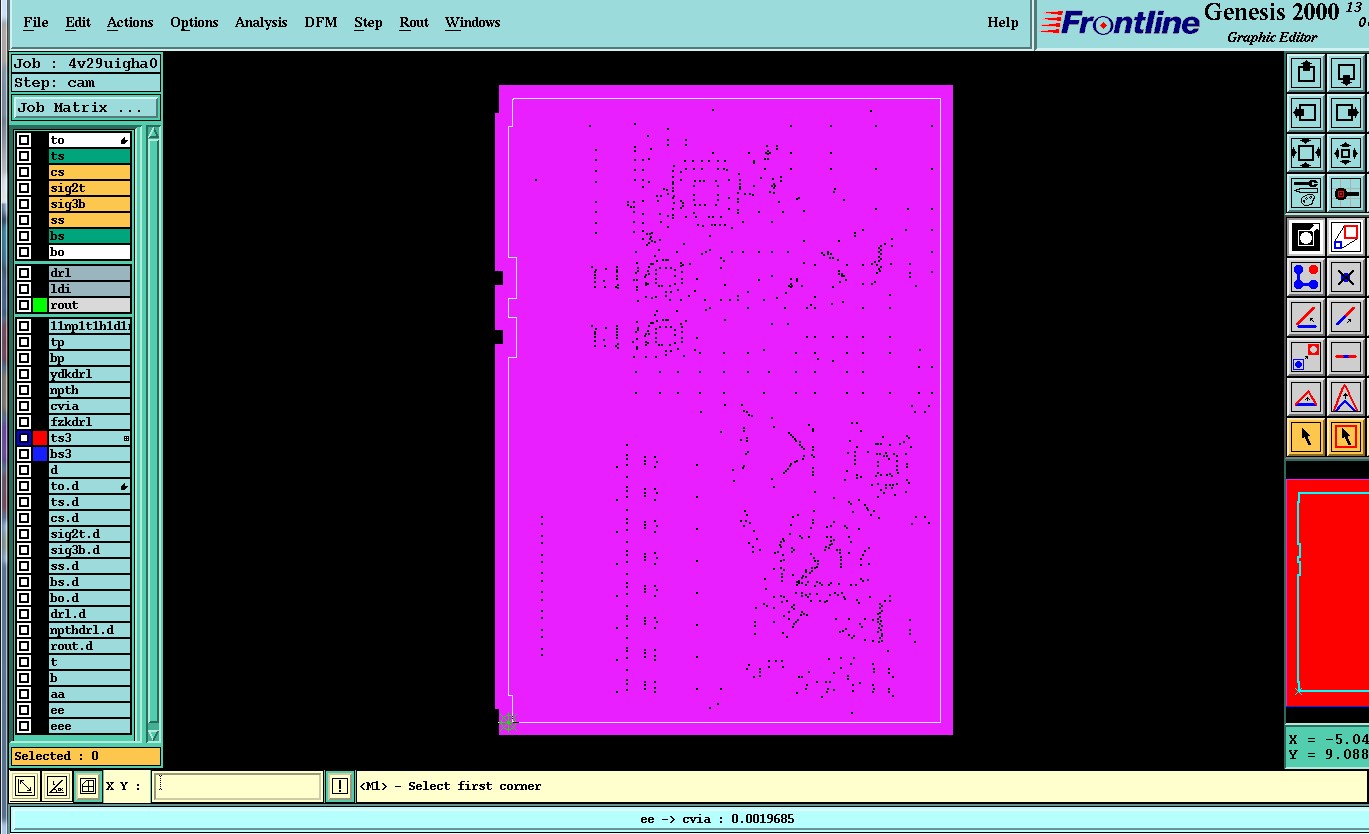Select the red and blue squares copy tool
The width and height of the screenshot is (1369, 834).
pos(1346,237)
